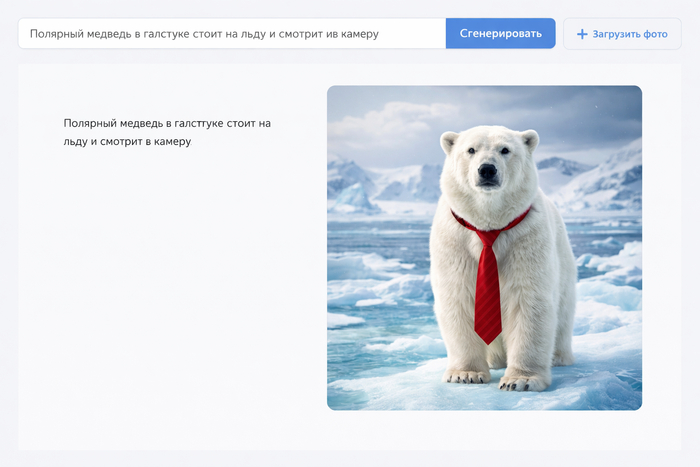Click the bear's black nose in the image
Image resolution: width=700 pixels, height=467 pixels.
(487, 172)
